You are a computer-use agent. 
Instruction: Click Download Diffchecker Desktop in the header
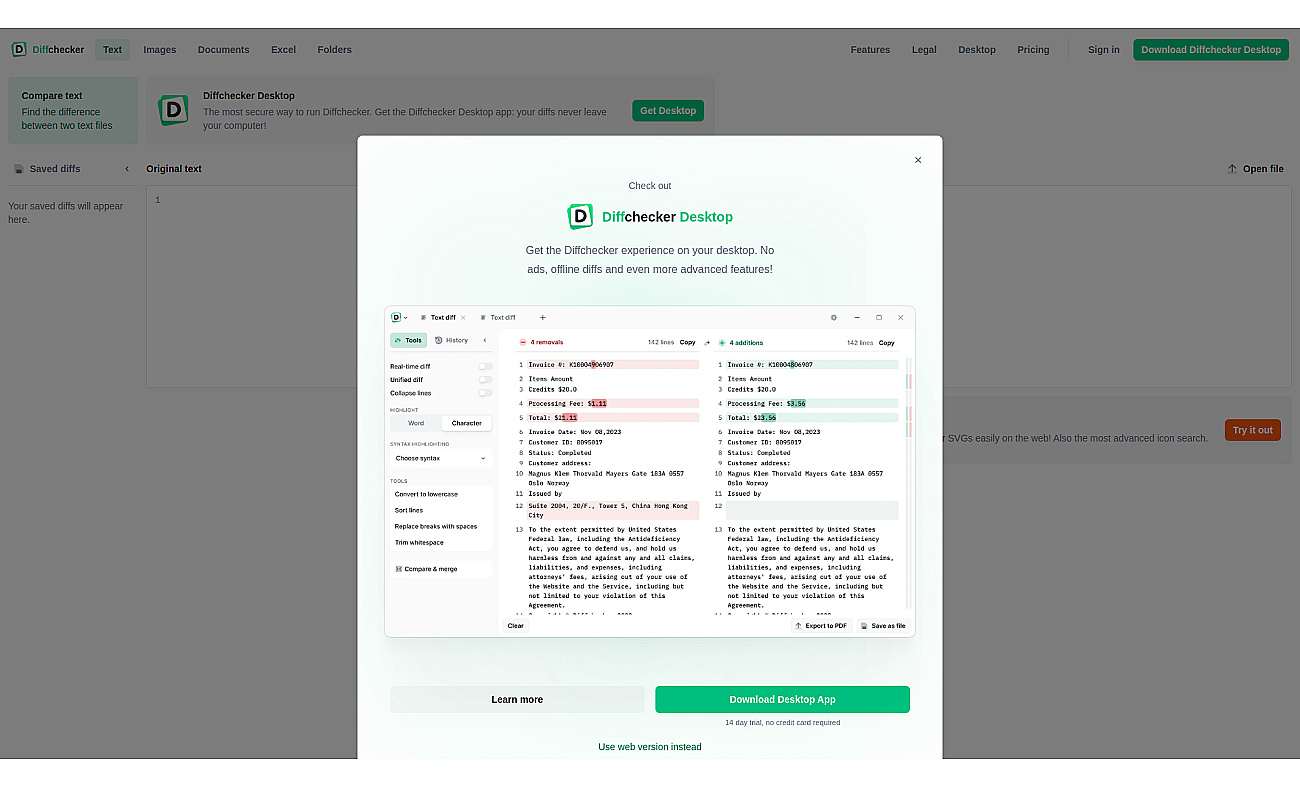pos(1211,49)
